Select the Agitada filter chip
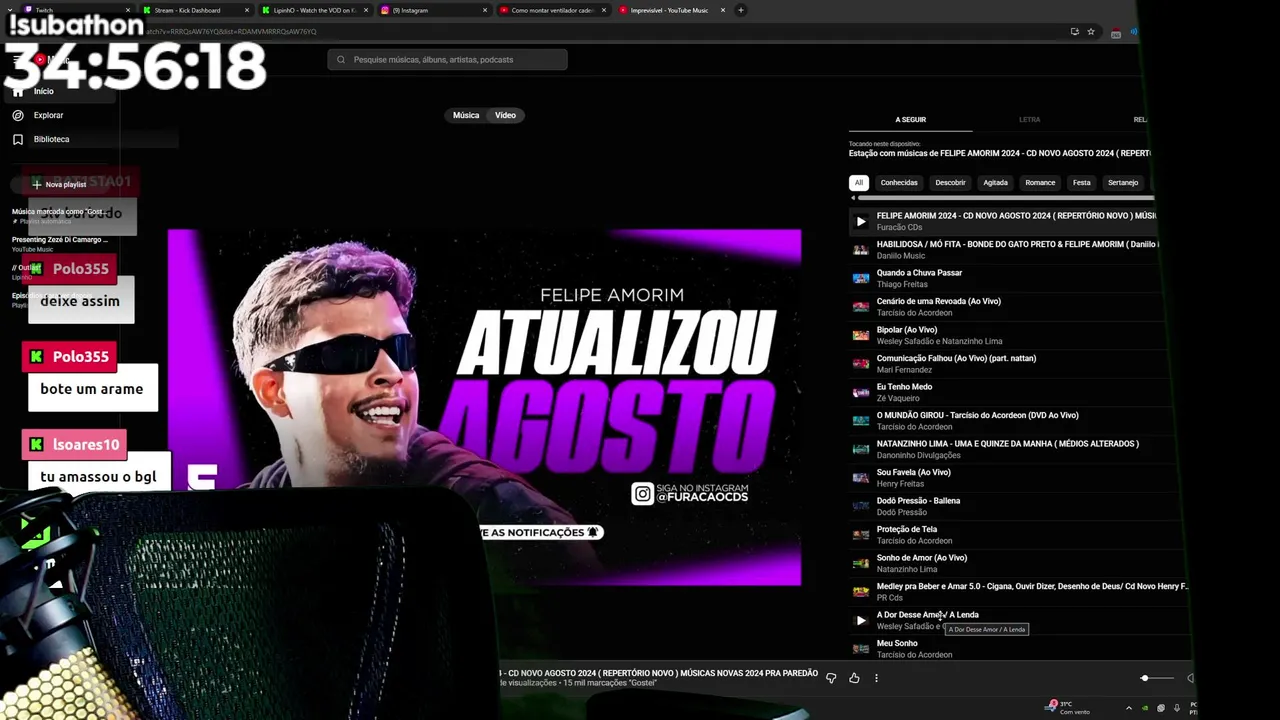The height and width of the screenshot is (720, 1280). tap(995, 183)
